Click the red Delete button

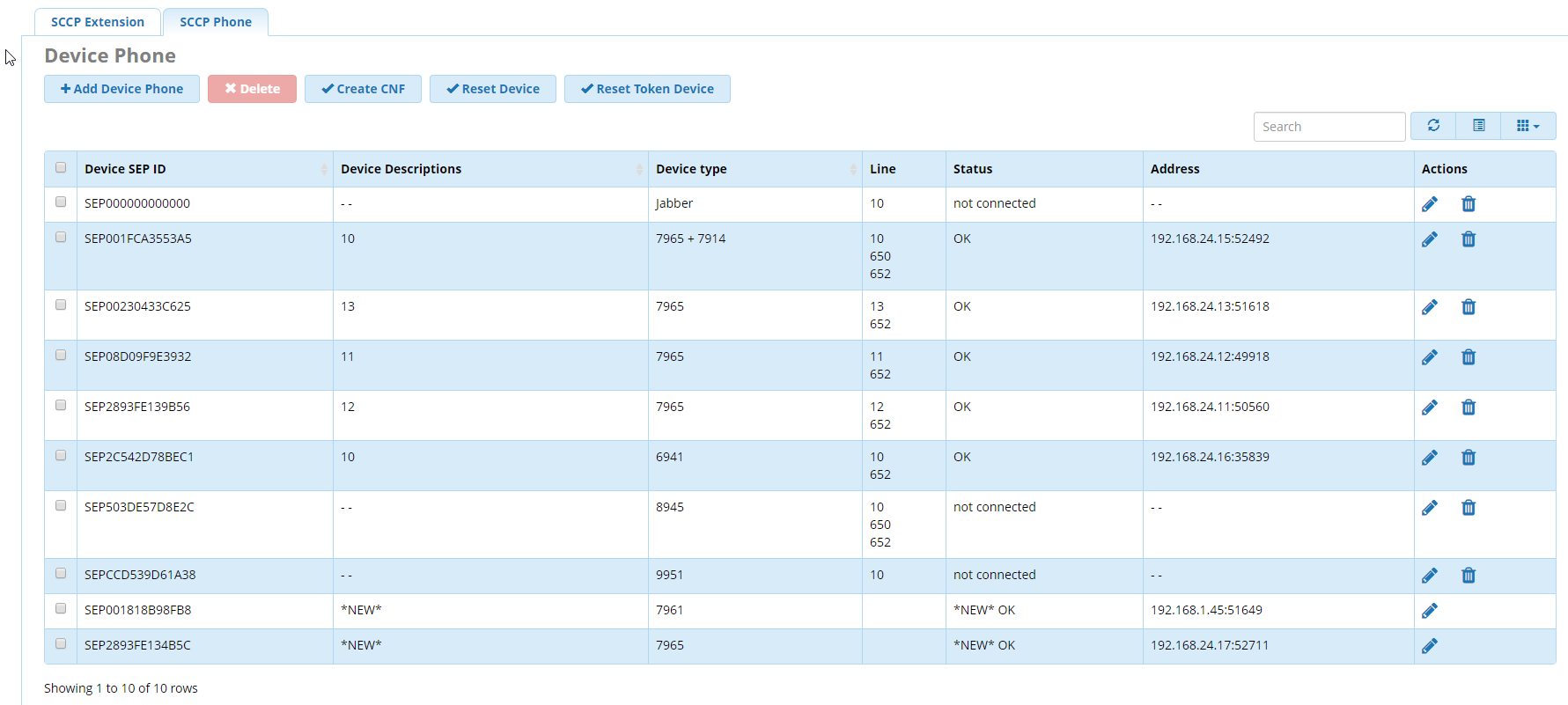pos(252,89)
